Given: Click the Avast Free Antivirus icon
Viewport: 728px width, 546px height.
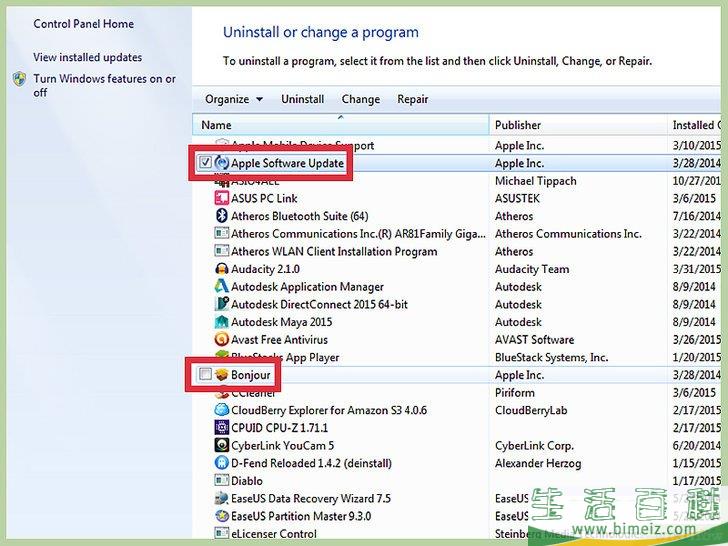Looking at the screenshot, I should [221, 339].
